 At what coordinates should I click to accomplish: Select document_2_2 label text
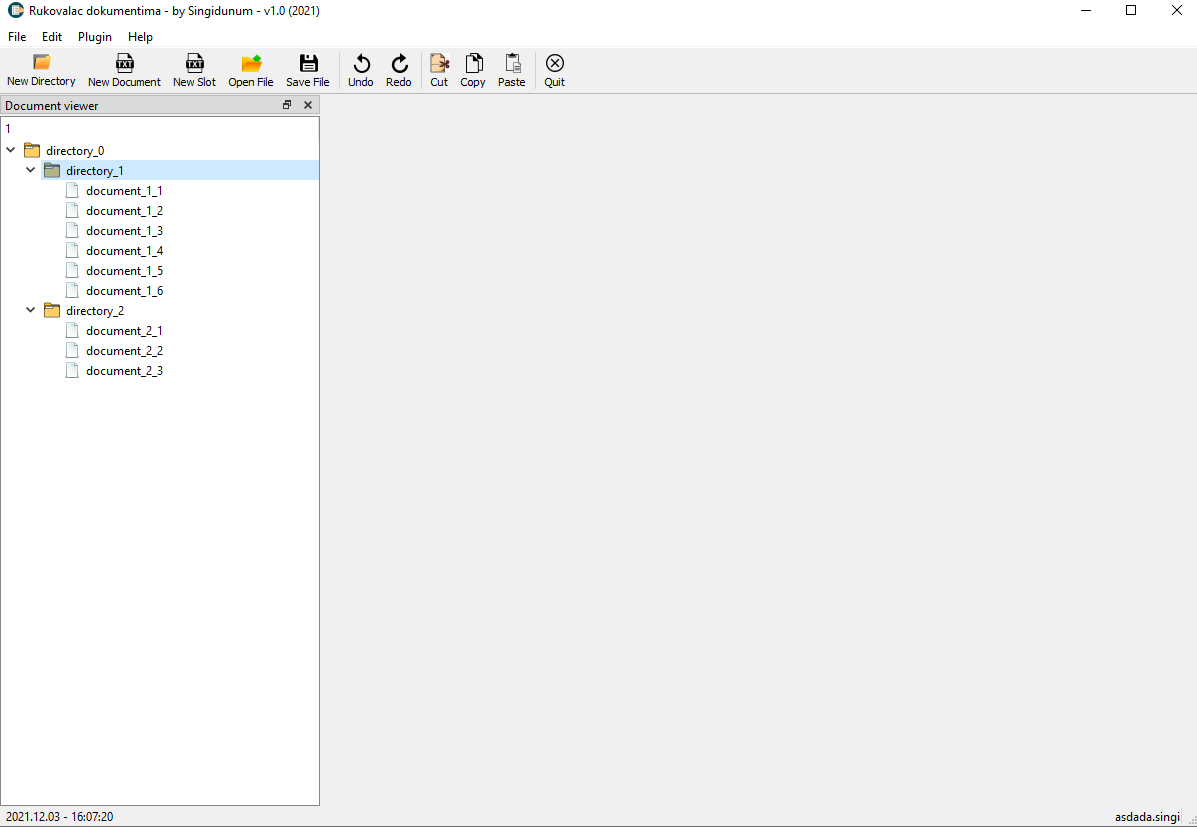pyautogui.click(x=124, y=351)
